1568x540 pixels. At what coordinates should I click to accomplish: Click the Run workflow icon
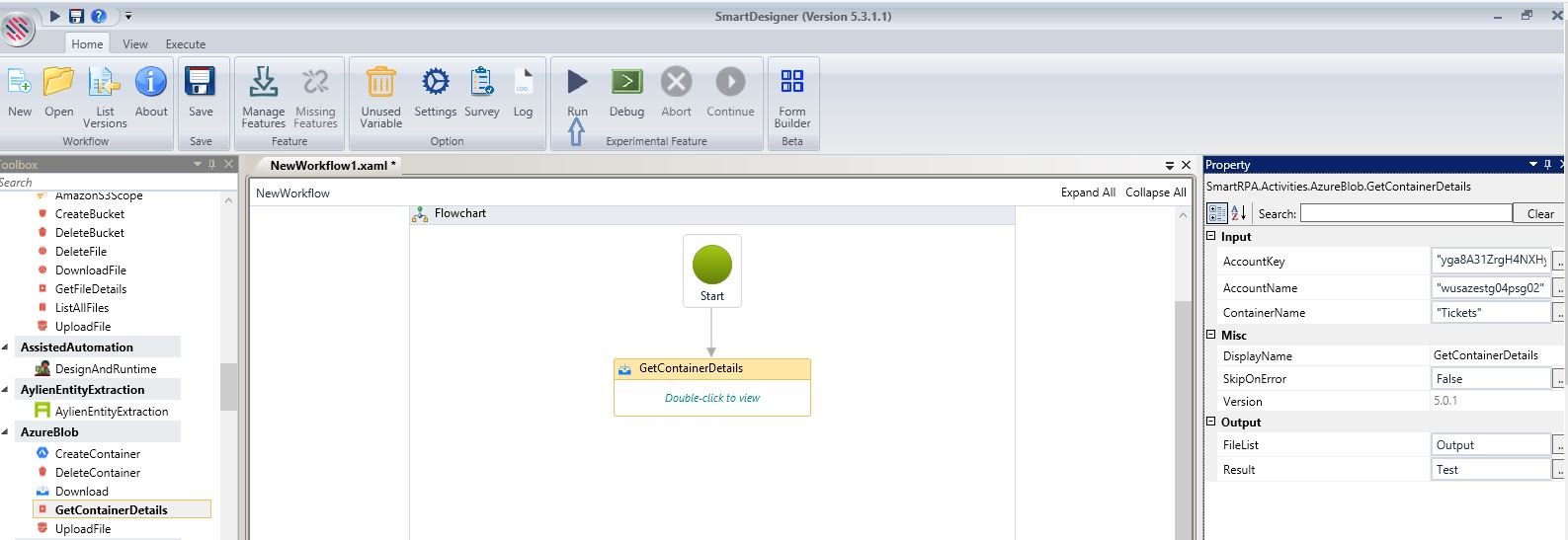(x=577, y=83)
